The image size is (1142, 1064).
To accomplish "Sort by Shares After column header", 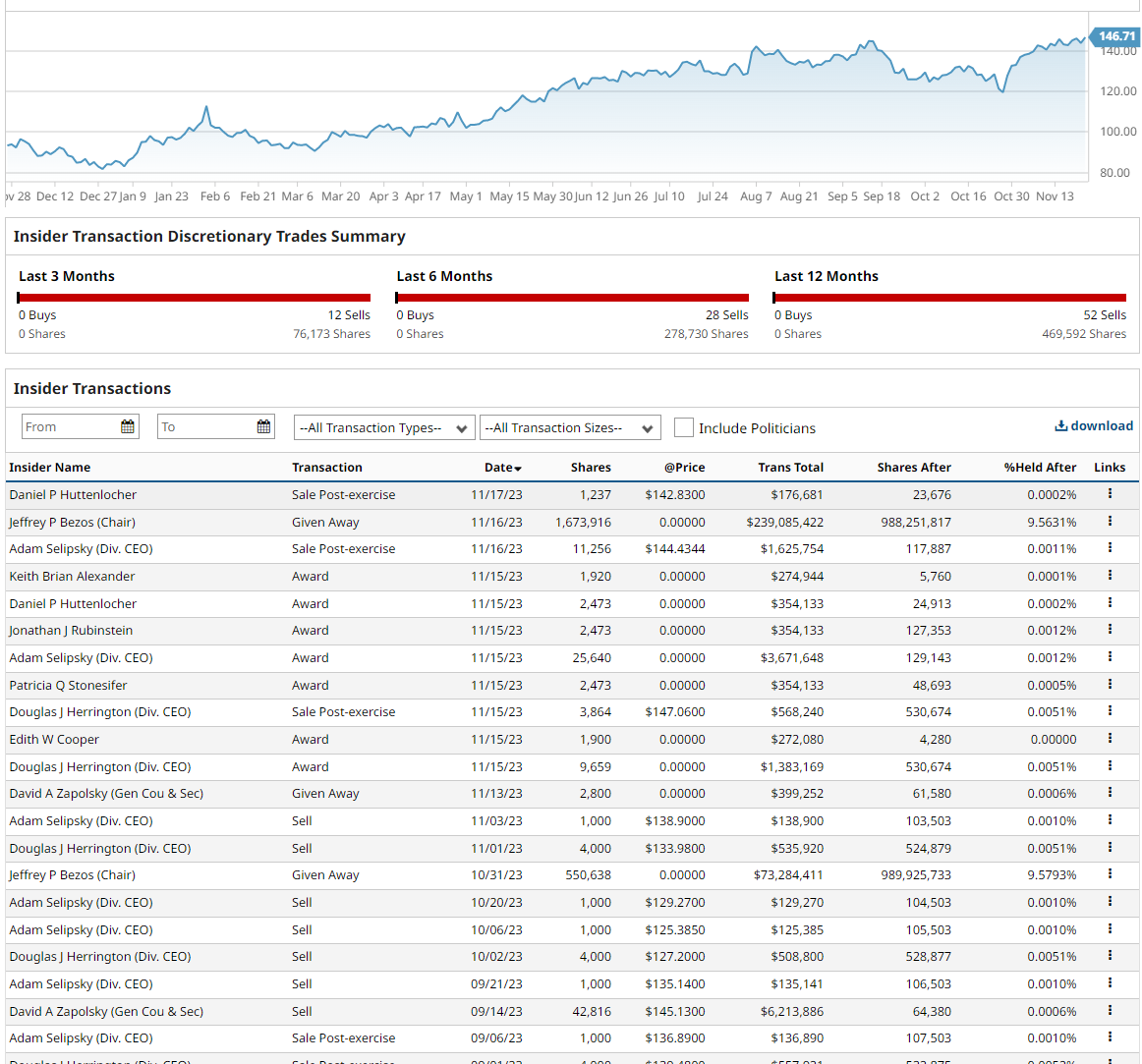I will tap(913, 468).
